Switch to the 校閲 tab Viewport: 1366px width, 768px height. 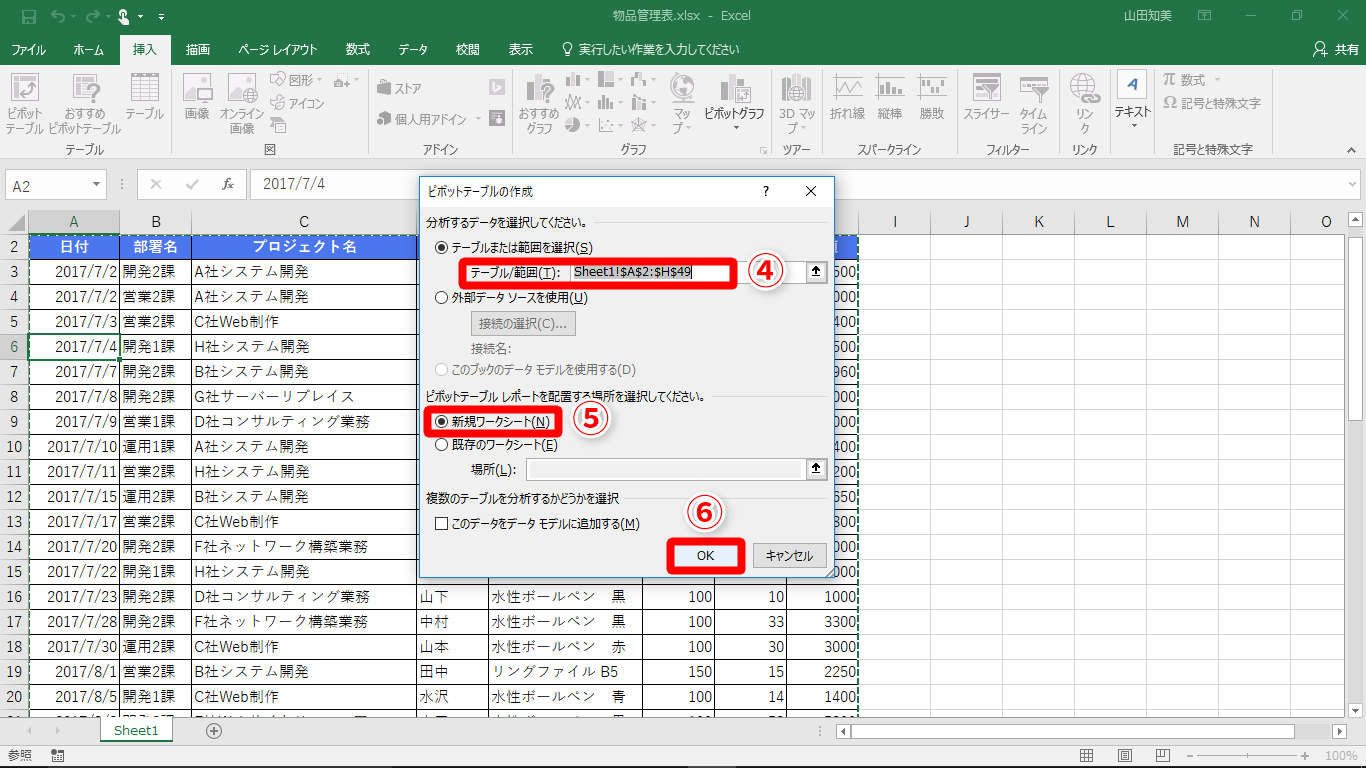tap(467, 49)
